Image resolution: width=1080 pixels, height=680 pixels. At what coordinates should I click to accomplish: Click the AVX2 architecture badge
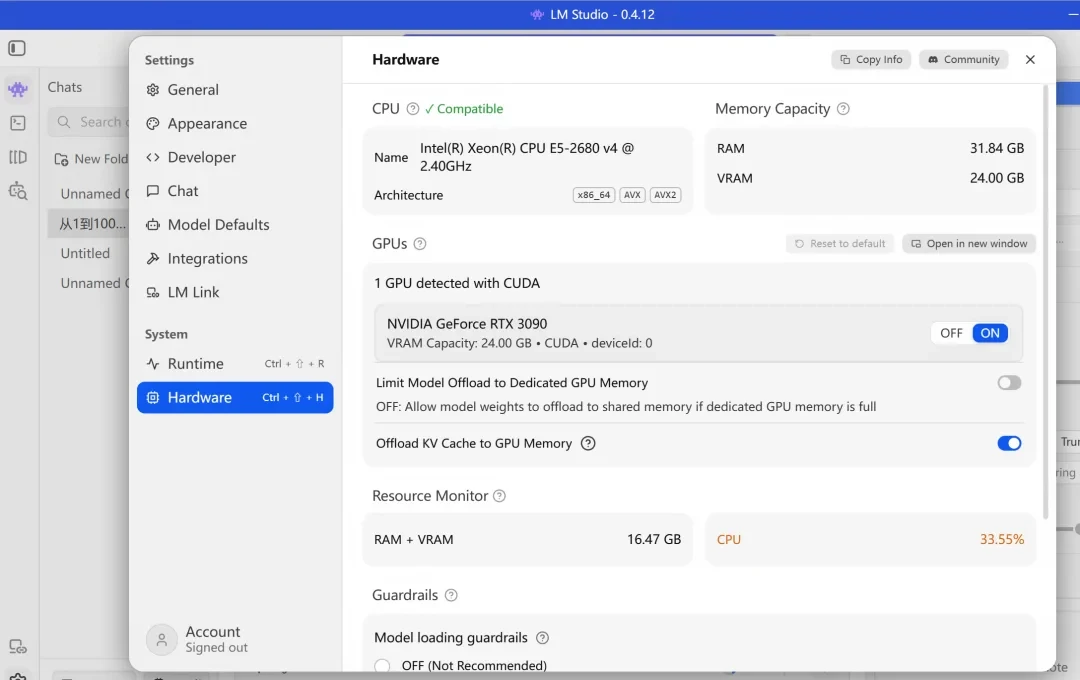click(665, 195)
